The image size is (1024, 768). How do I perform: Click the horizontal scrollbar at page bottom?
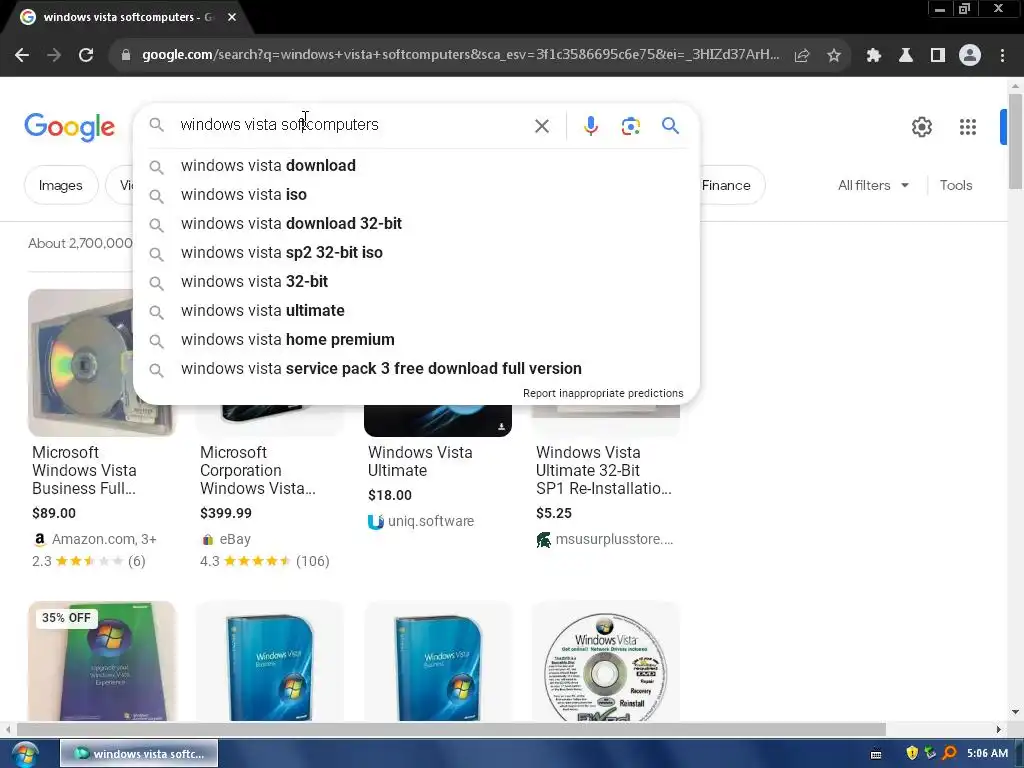pos(451,729)
